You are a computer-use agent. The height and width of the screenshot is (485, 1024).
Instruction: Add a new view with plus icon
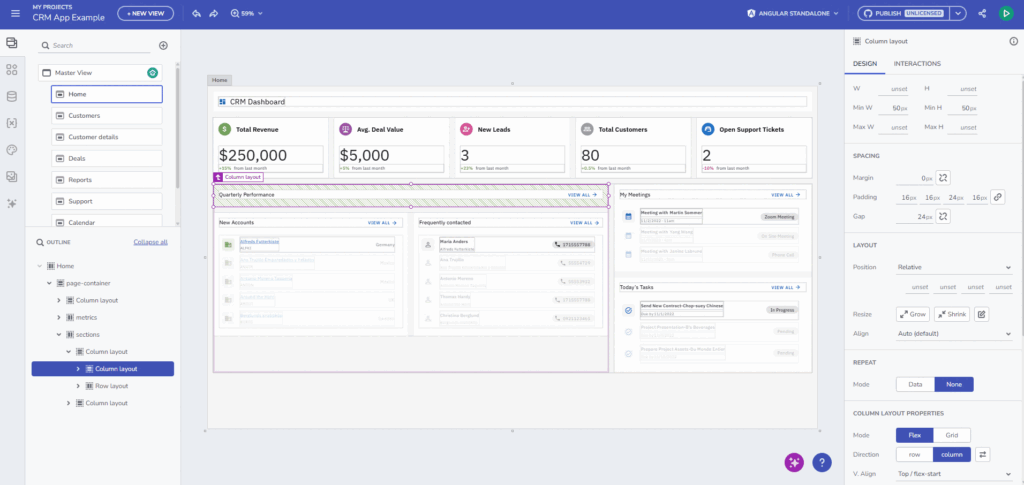coord(163,46)
